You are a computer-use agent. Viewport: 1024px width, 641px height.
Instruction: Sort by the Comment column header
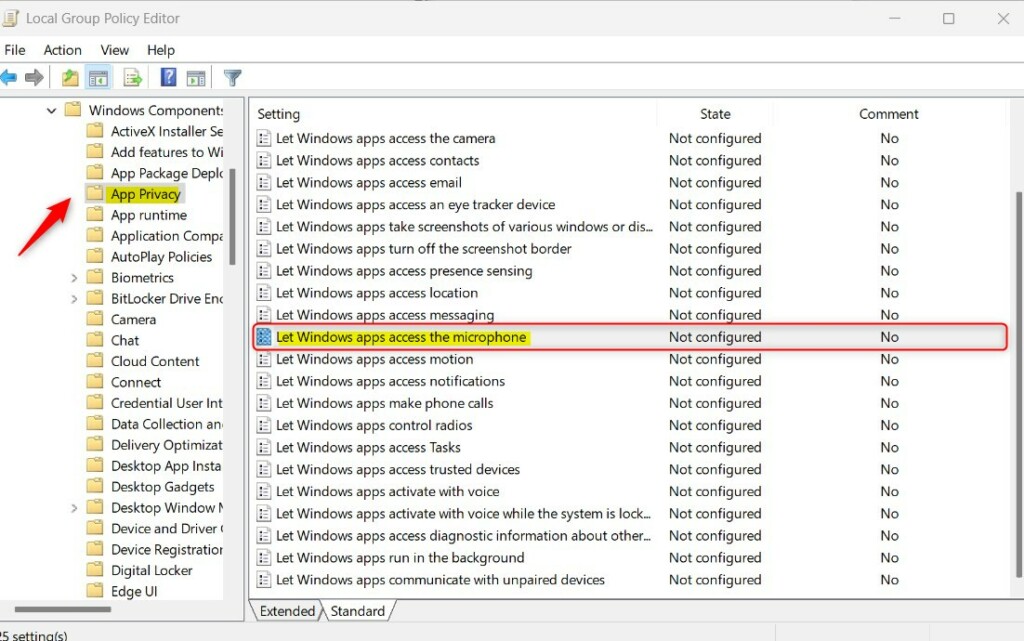tap(889, 114)
